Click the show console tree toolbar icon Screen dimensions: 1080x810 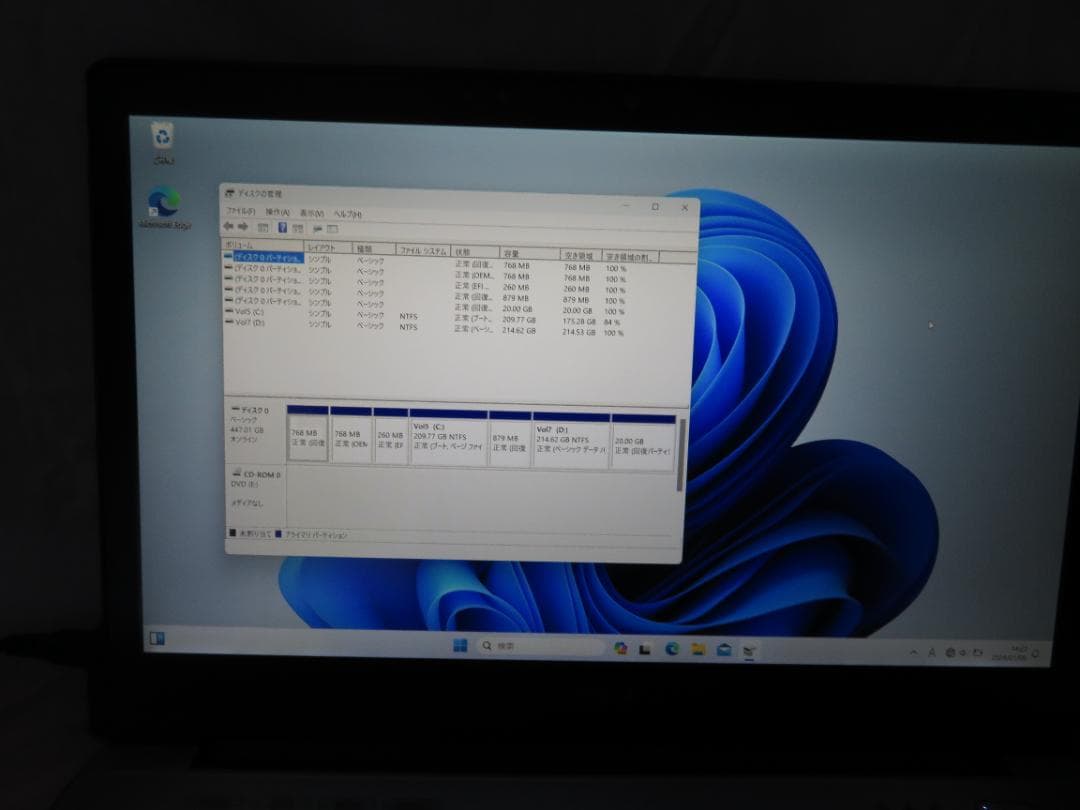(261, 228)
